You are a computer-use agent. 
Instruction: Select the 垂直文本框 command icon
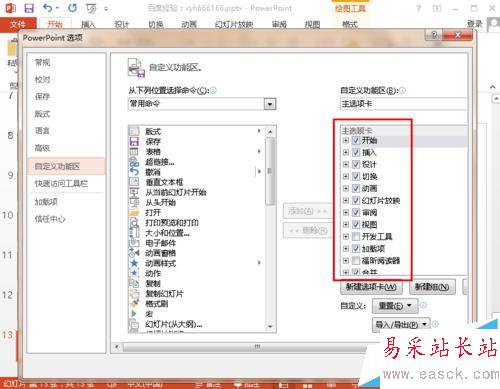(134, 182)
